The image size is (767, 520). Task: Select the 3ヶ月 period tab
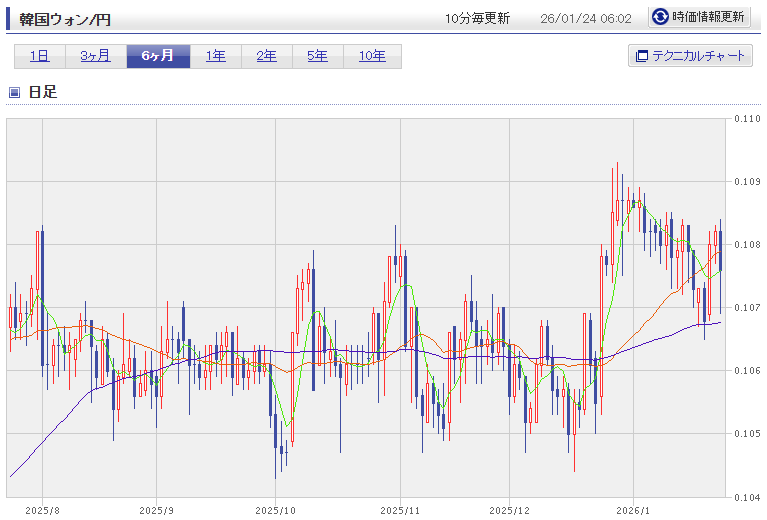coord(95,56)
